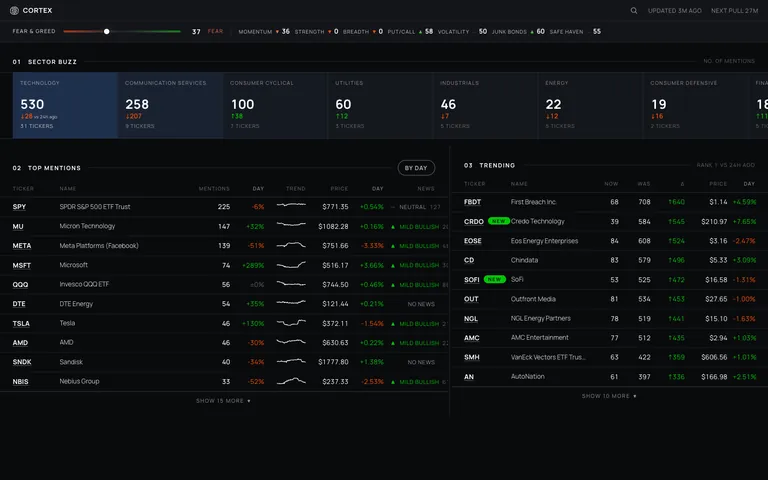Click Micron Technology company name
The width and height of the screenshot is (768, 480).
(87, 226)
